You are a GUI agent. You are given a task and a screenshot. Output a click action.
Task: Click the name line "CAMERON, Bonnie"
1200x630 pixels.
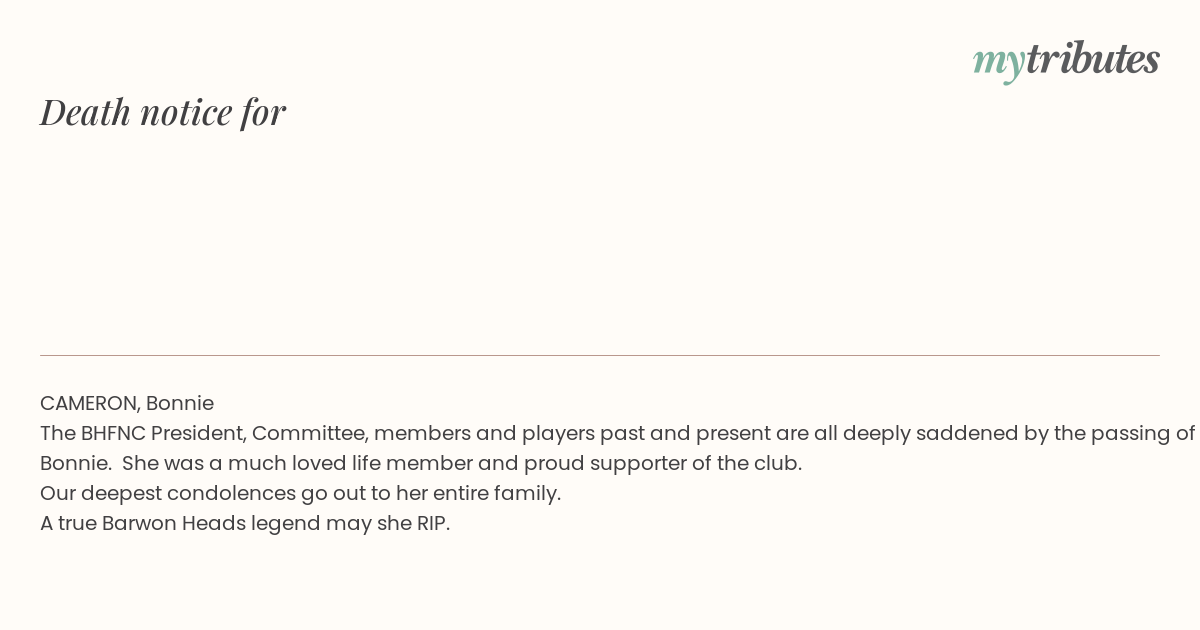point(127,403)
